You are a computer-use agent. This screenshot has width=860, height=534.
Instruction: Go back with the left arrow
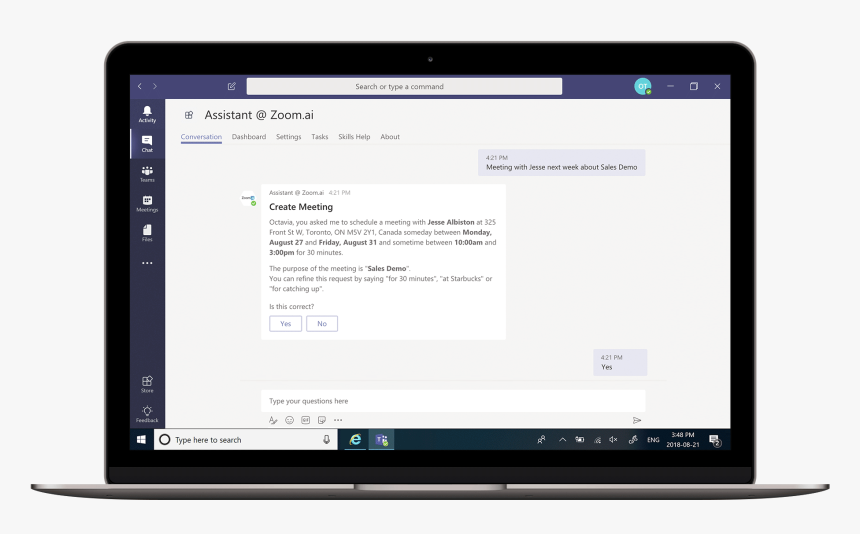(x=140, y=86)
